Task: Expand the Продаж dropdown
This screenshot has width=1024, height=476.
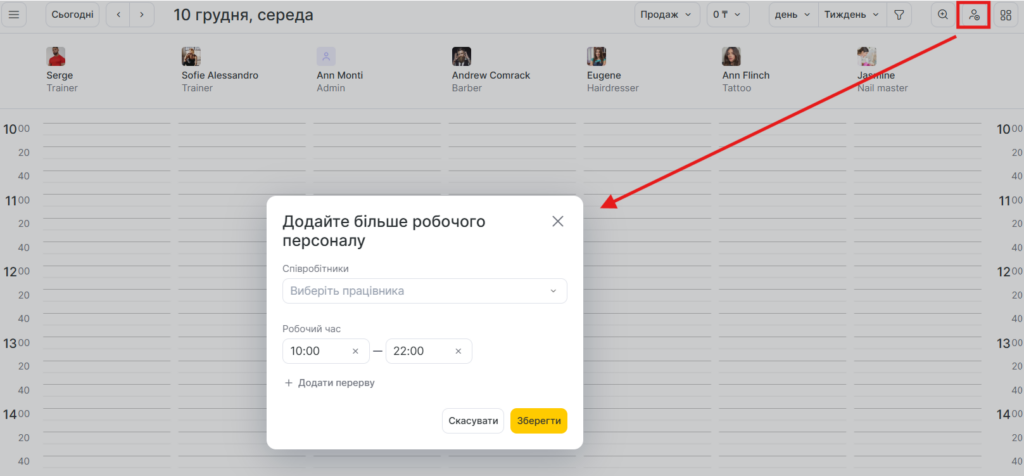Action: point(666,15)
